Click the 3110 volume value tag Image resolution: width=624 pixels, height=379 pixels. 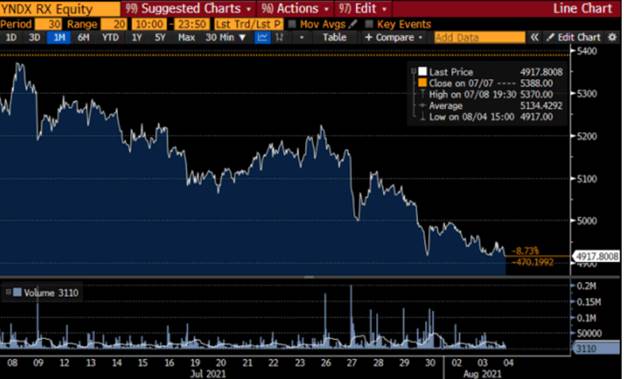596,348
